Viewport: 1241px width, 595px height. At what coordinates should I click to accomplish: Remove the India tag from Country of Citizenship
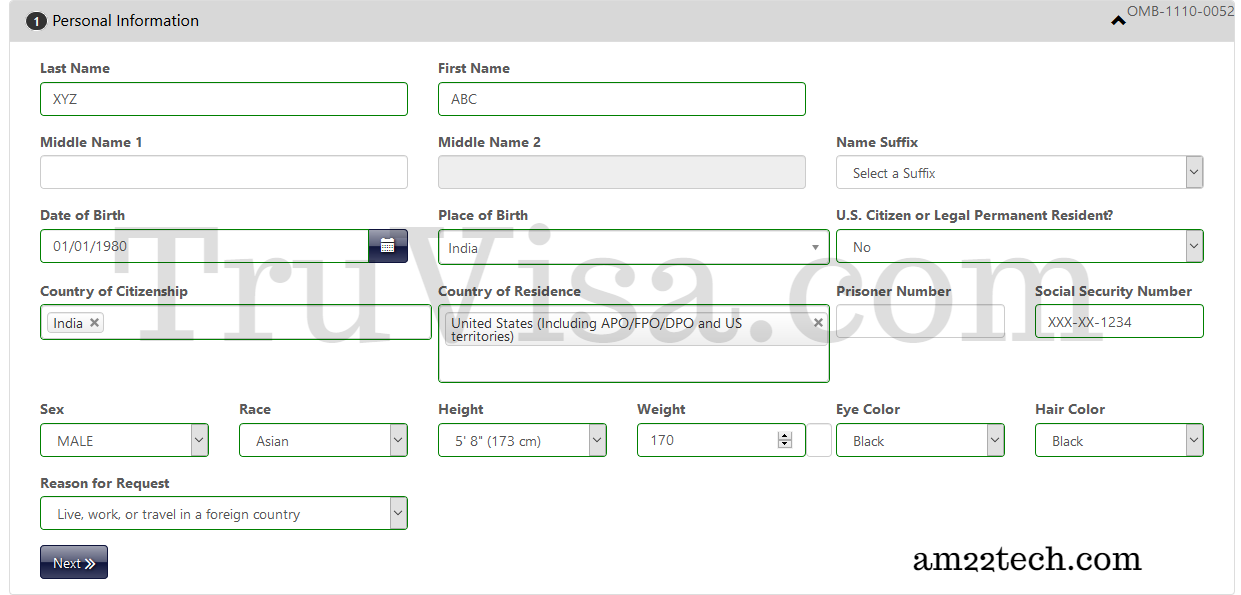pyautogui.click(x=95, y=323)
